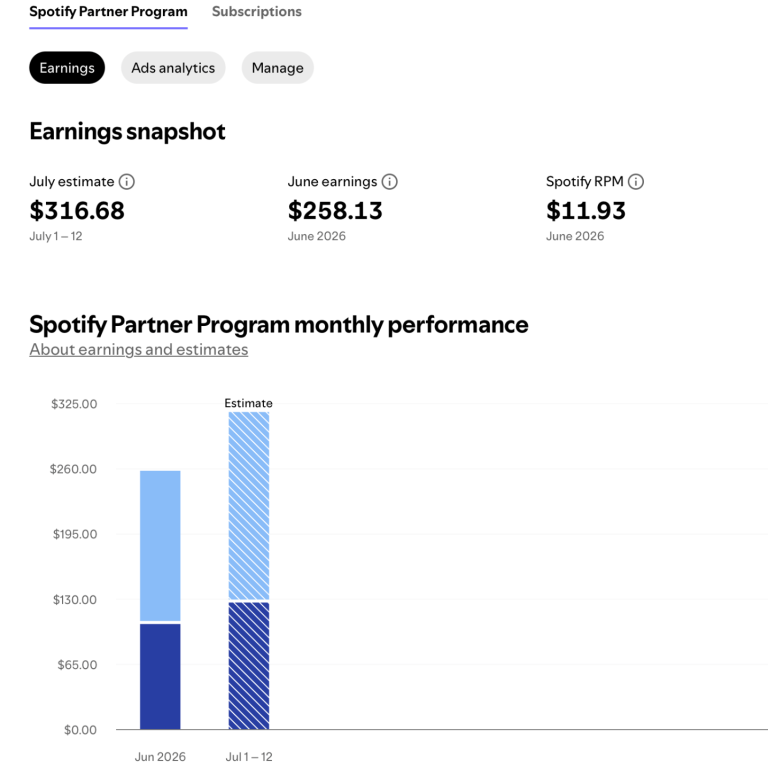
Task: Open the Spotify RPM info icon
Action: click(636, 182)
